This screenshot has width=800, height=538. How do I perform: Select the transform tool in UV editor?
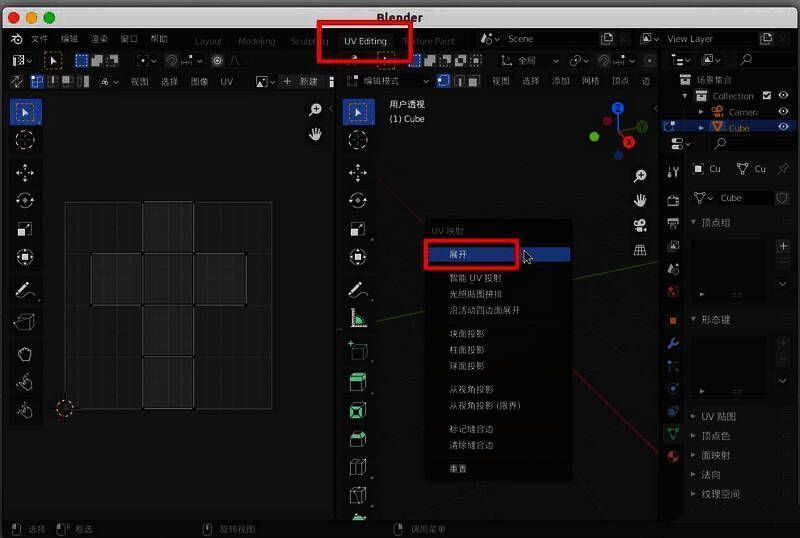pyautogui.click(x=25, y=257)
